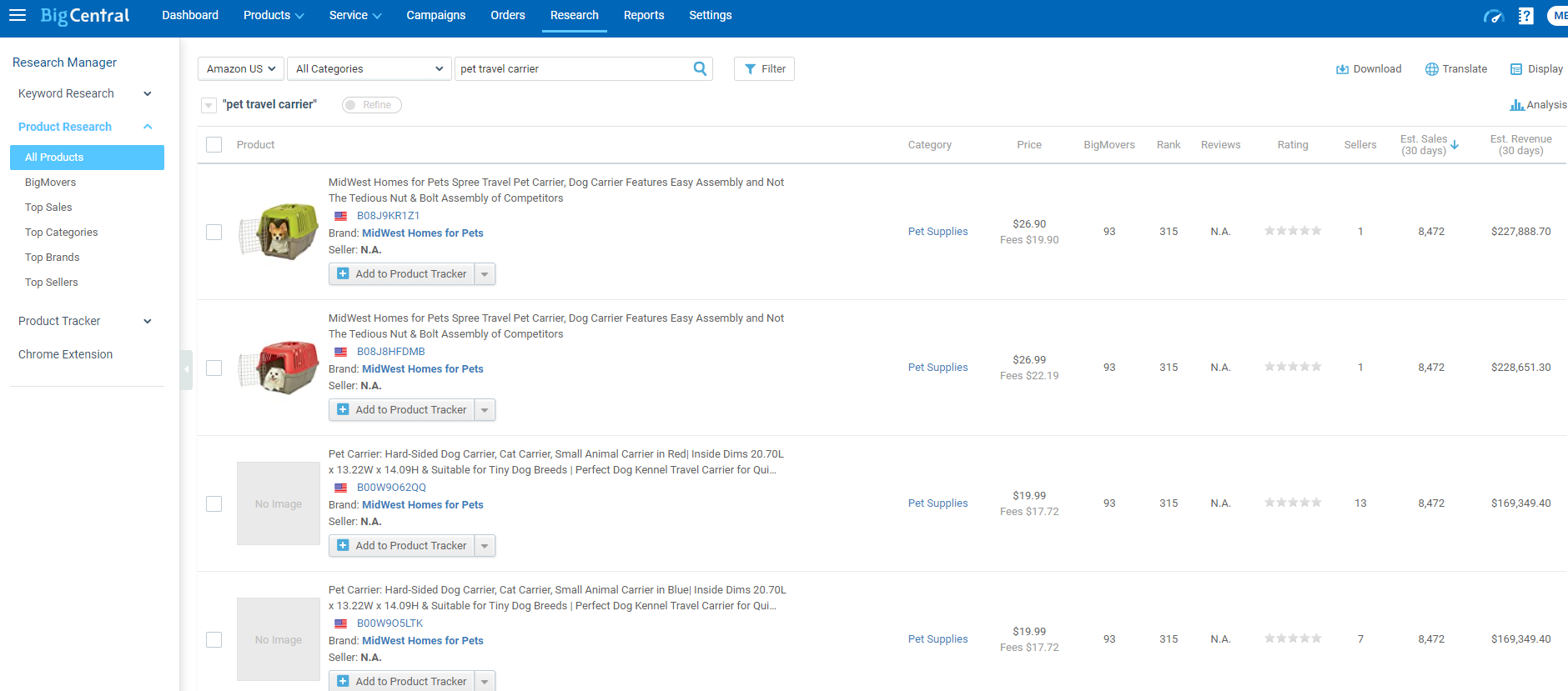
Task: Click the BigCentral logo
Action: tap(84, 16)
